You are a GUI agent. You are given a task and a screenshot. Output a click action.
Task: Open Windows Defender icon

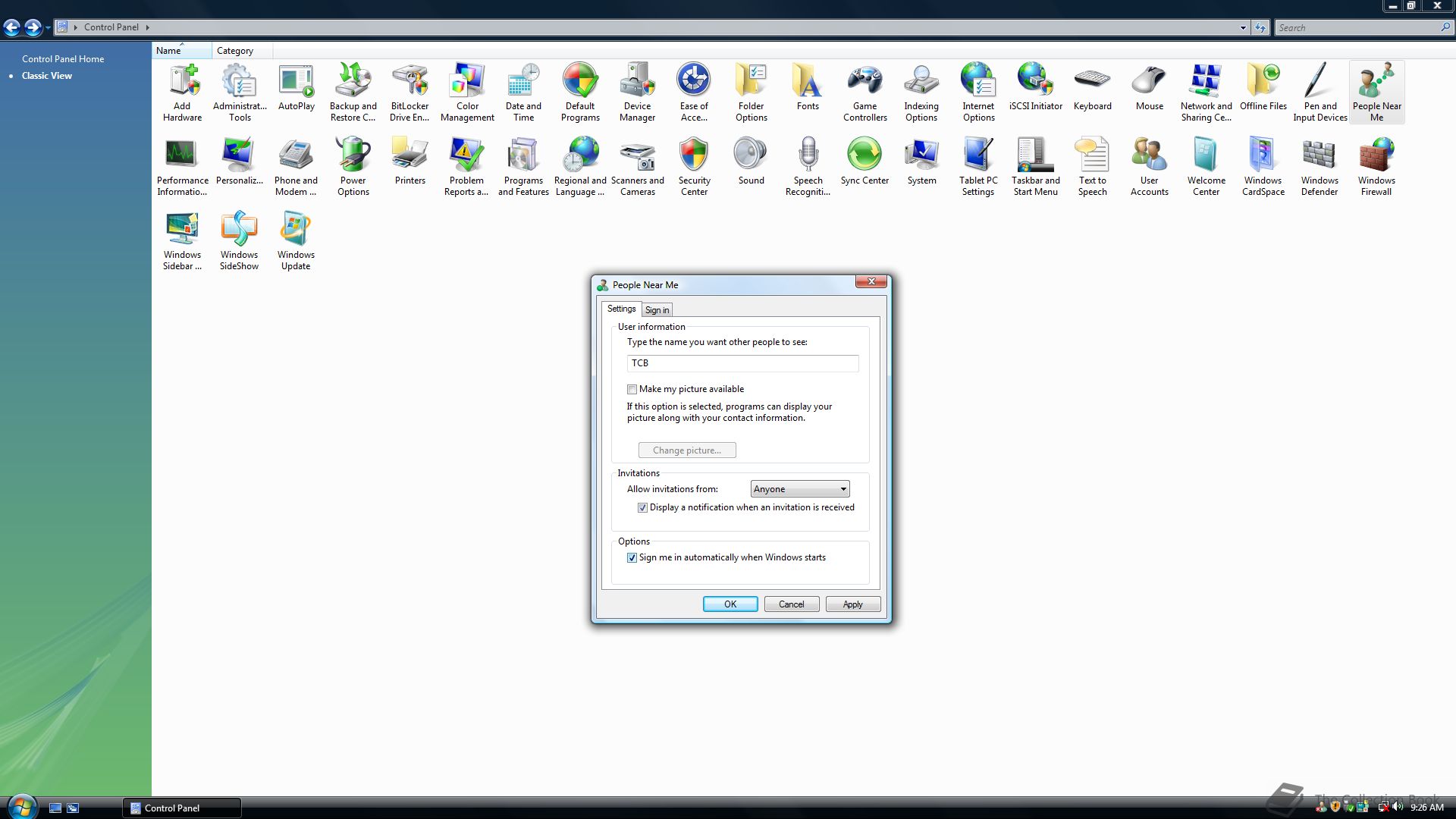point(1319,166)
